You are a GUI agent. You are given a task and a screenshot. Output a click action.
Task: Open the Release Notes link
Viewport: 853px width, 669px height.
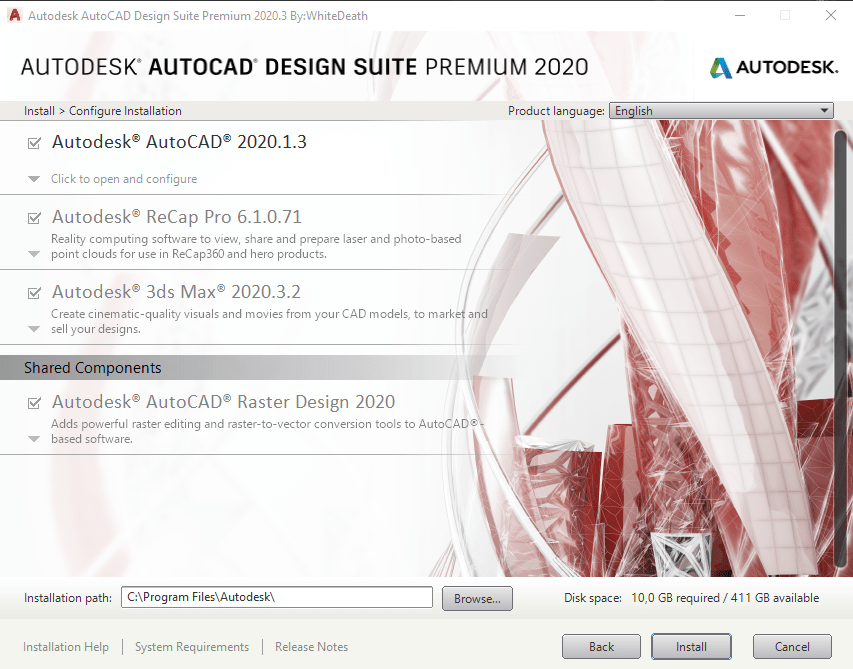click(311, 647)
